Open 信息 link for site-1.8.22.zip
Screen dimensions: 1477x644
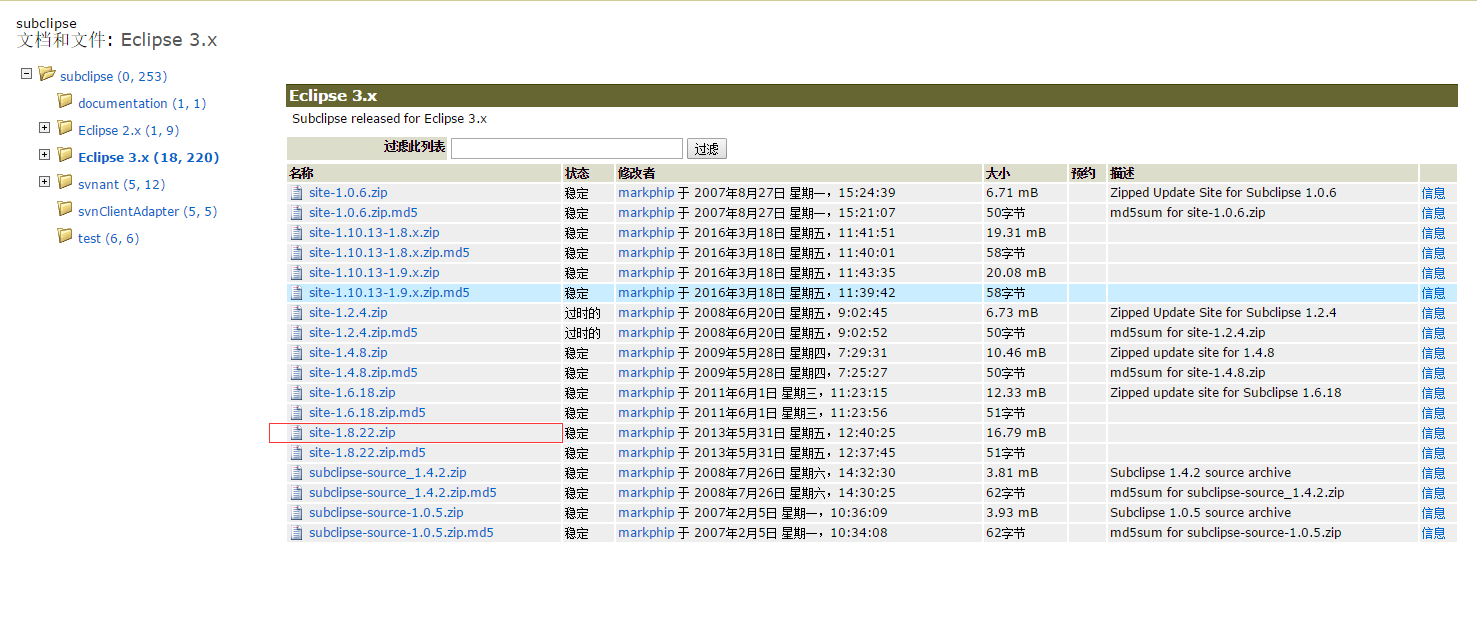pyautogui.click(x=1433, y=433)
